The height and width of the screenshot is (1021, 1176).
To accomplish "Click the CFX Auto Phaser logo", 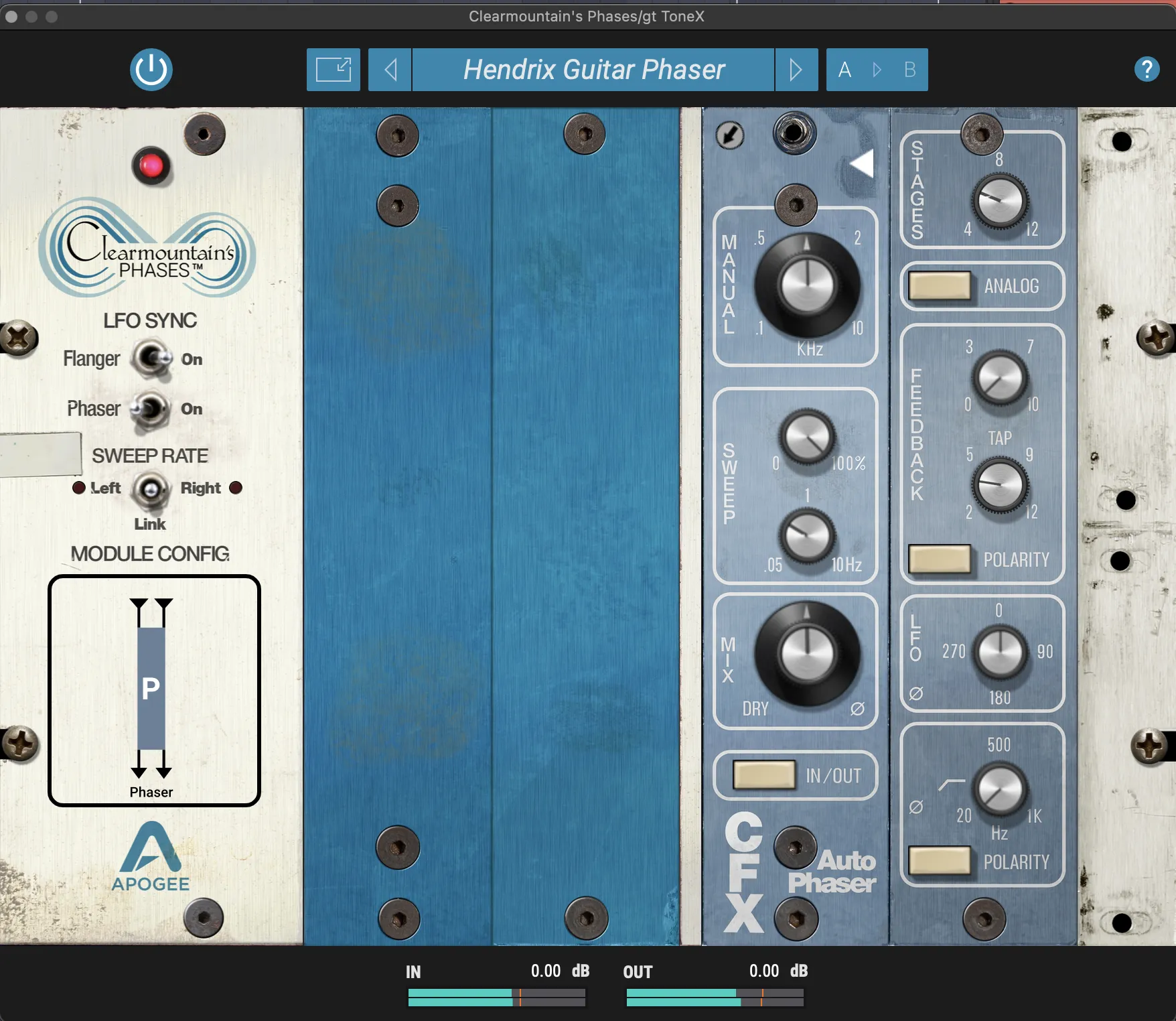I will coord(800,872).
